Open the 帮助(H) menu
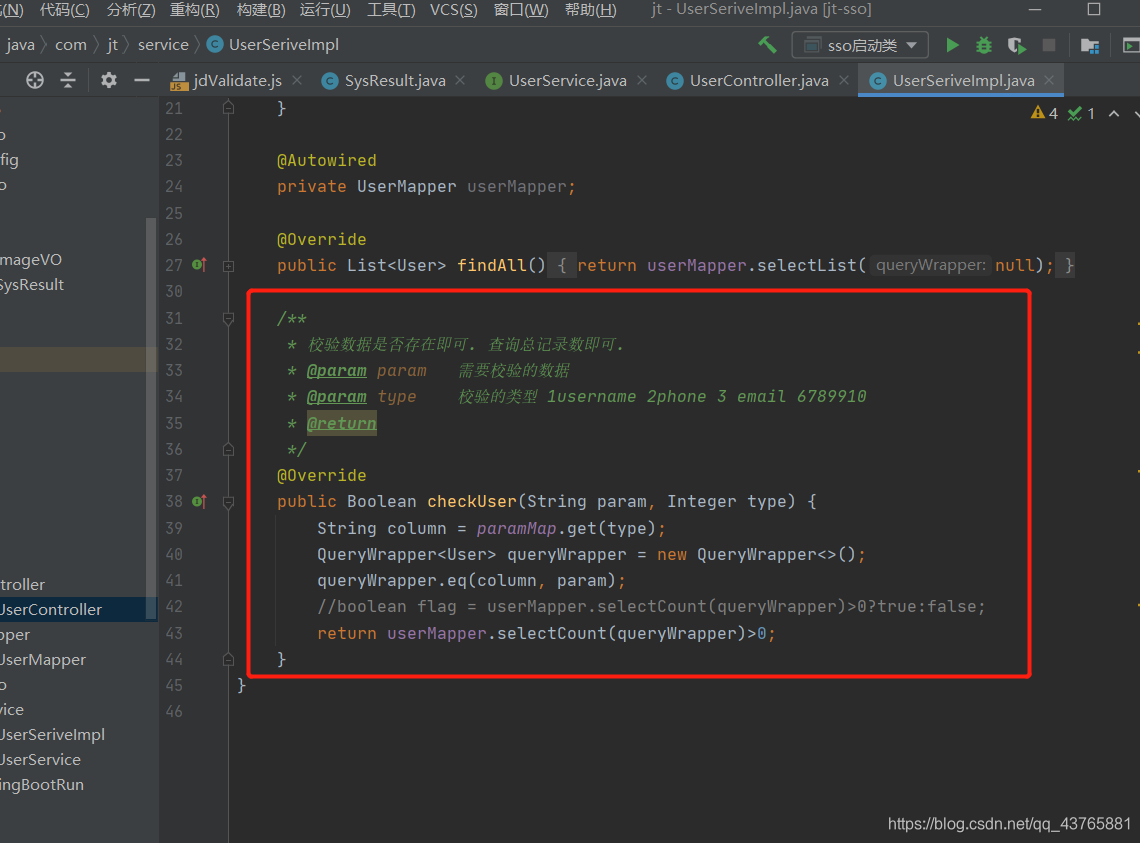 click(590, 10)
